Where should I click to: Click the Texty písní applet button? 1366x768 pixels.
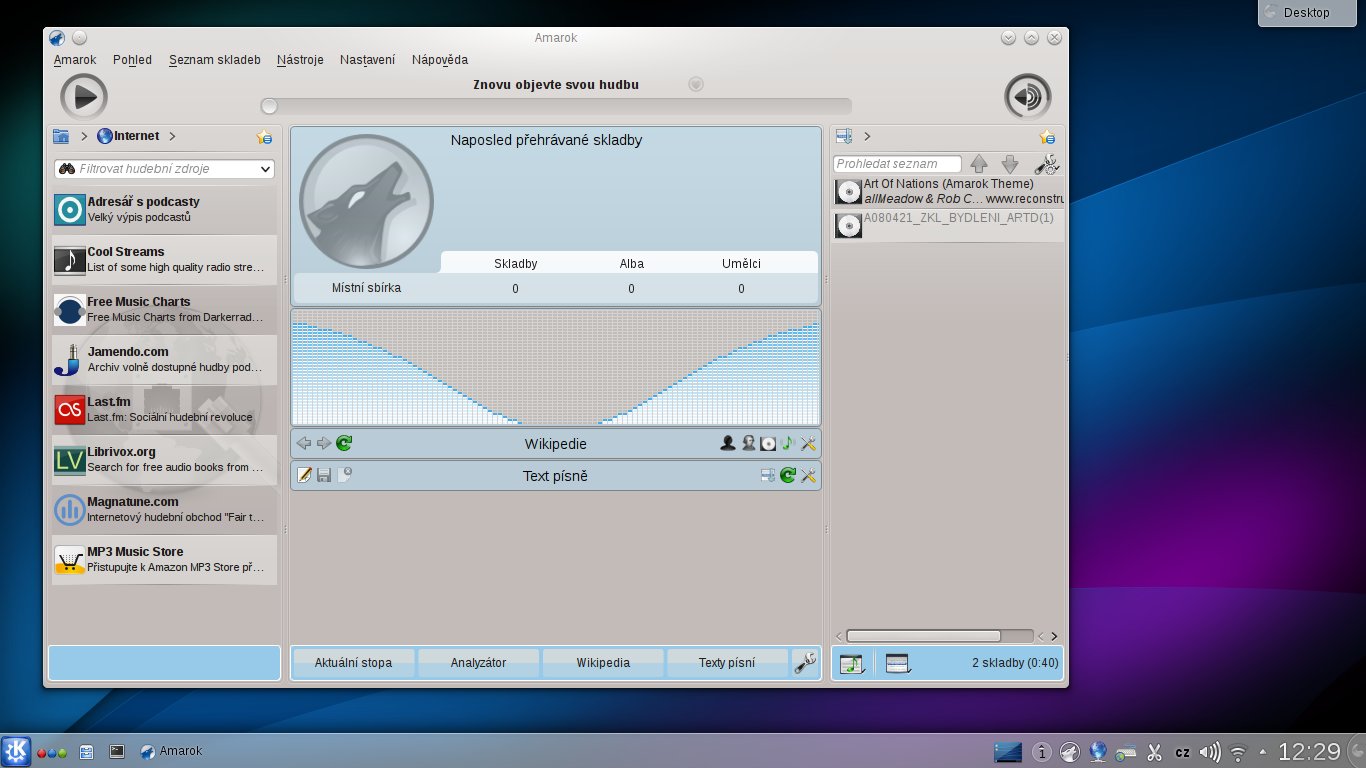[x=727, y=663]
